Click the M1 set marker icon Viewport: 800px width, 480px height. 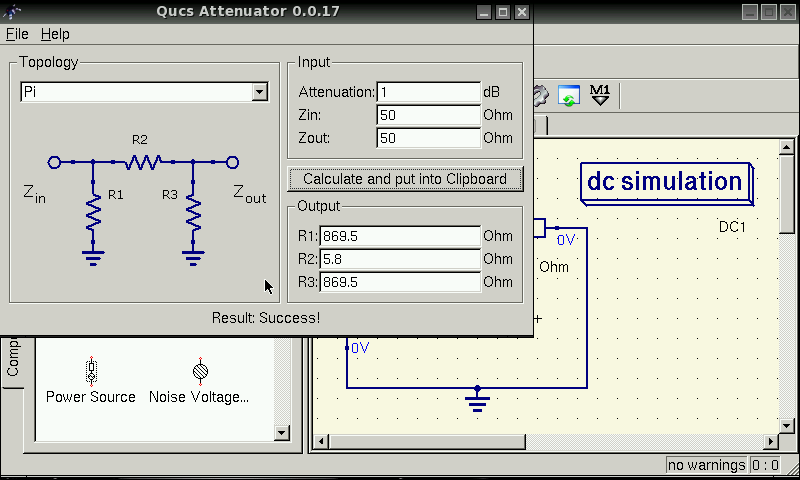pyautogui.click(x=599, y=95)
